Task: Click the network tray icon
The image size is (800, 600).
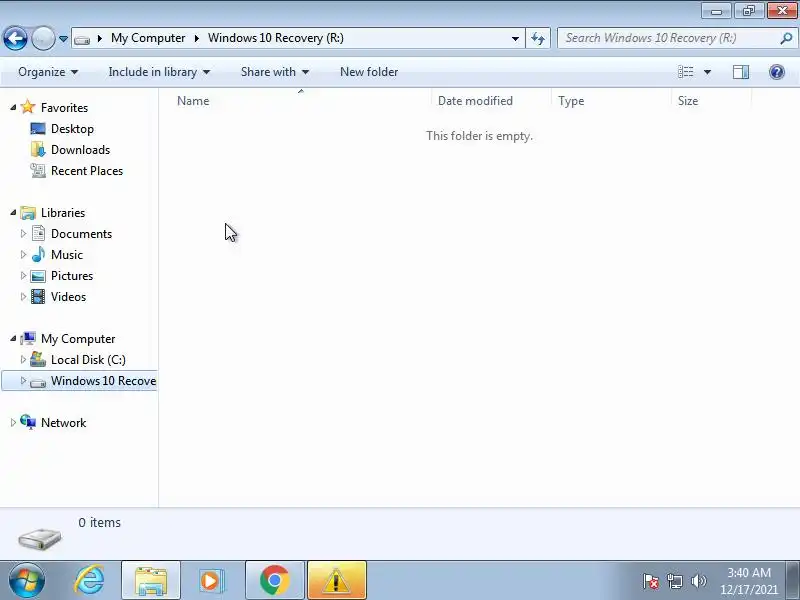Action: pyautogui.click(x=674, y=581)
